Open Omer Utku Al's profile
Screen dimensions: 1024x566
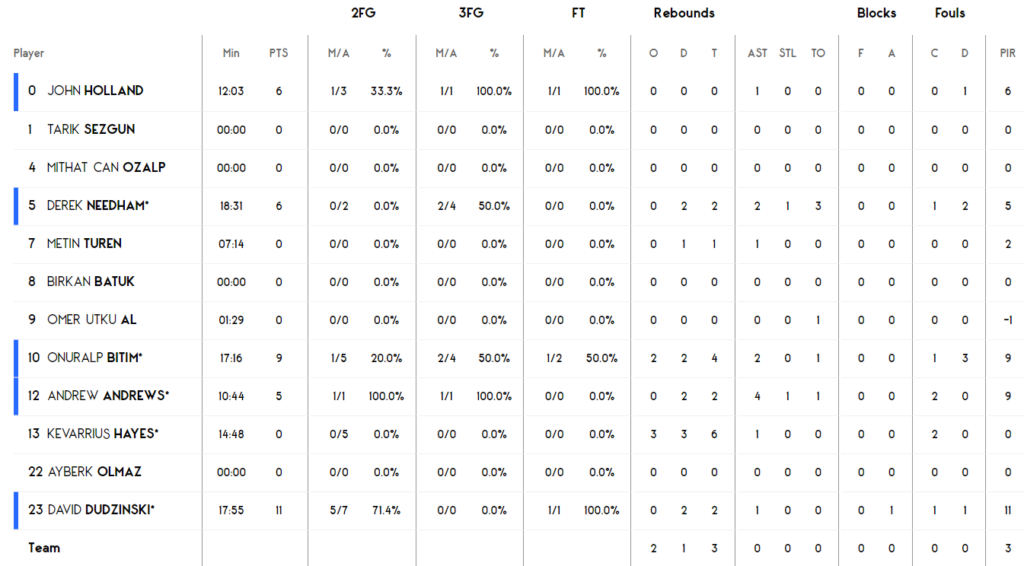92,319
